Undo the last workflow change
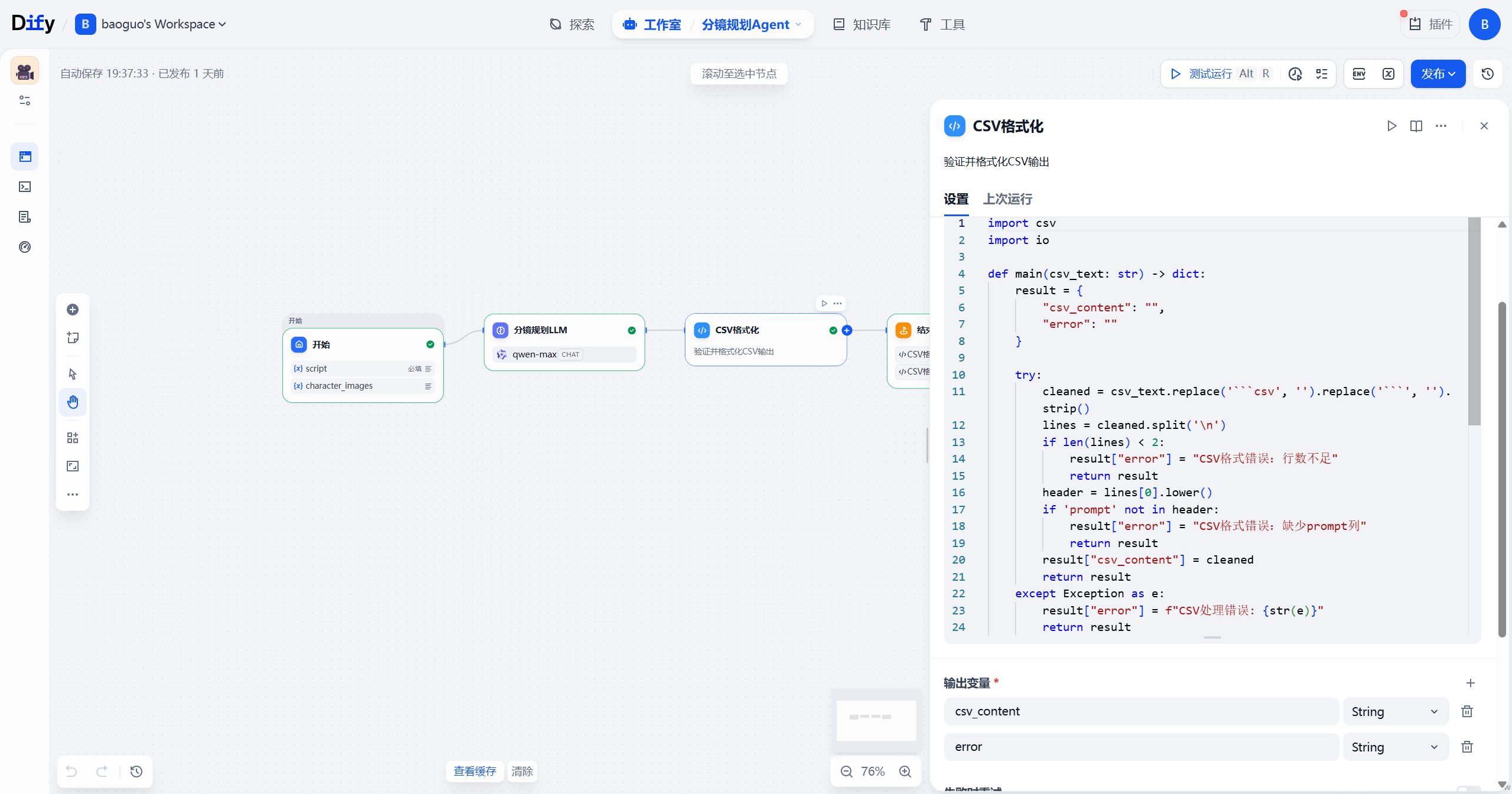 coord(71,771)
